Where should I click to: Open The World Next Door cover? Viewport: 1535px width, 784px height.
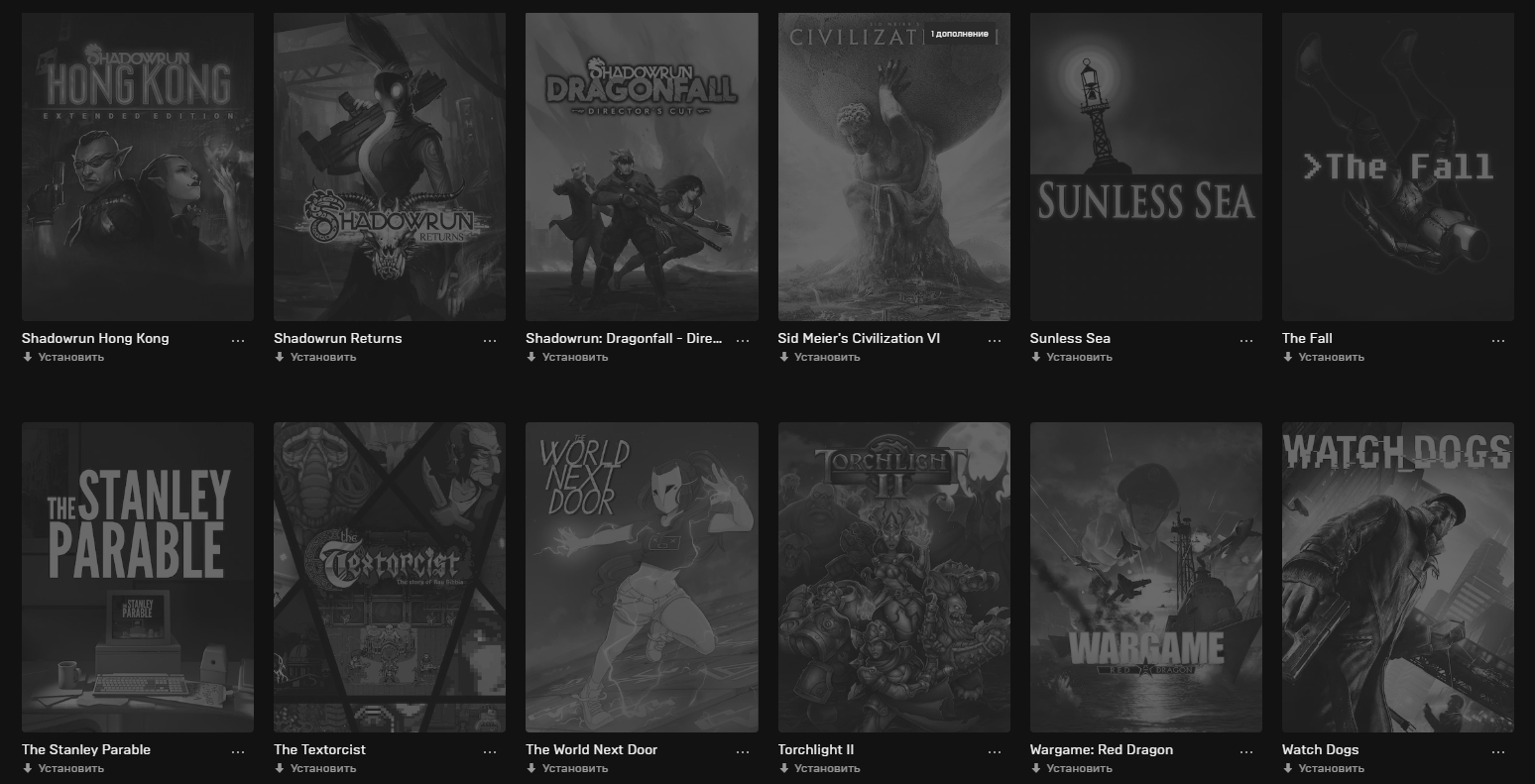[x=642, y=577]
